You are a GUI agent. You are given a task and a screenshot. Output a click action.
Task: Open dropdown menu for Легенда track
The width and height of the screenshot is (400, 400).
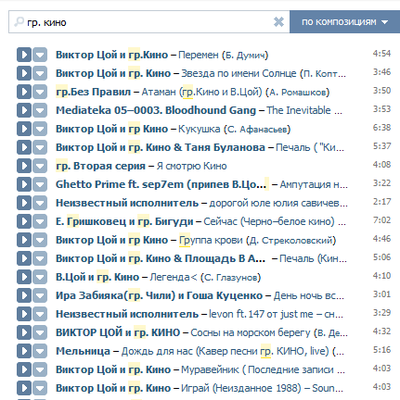[x=40, y=277]
